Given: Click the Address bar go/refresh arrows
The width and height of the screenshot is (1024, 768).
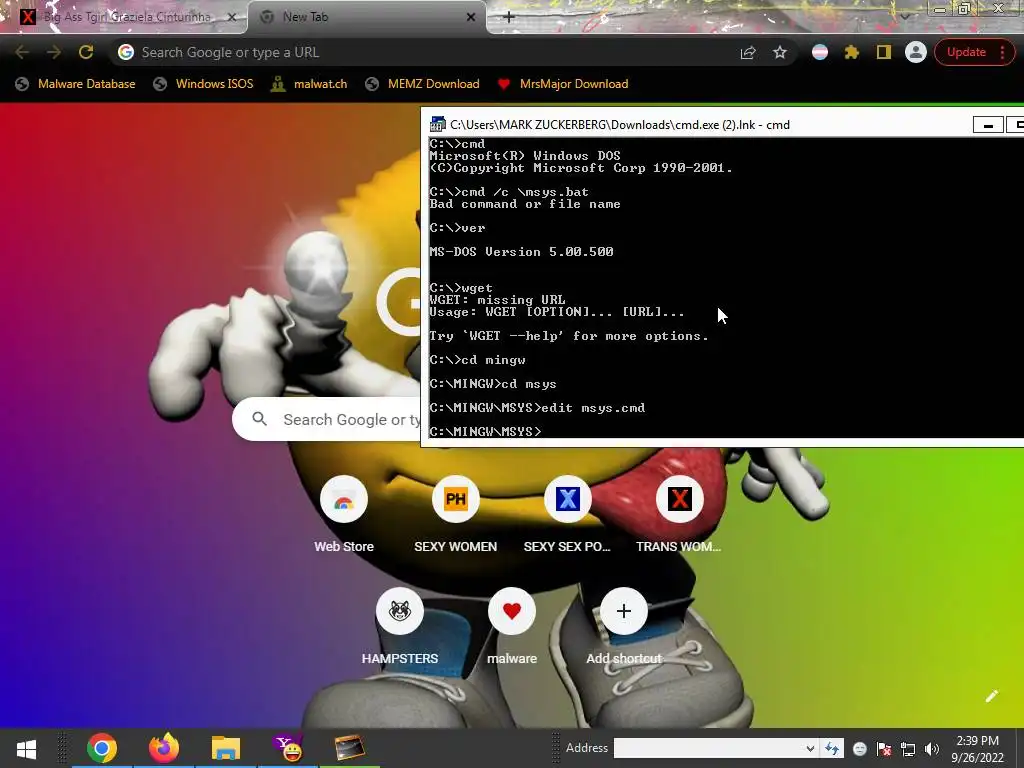Looking at the screenshot, I should 832,748.
